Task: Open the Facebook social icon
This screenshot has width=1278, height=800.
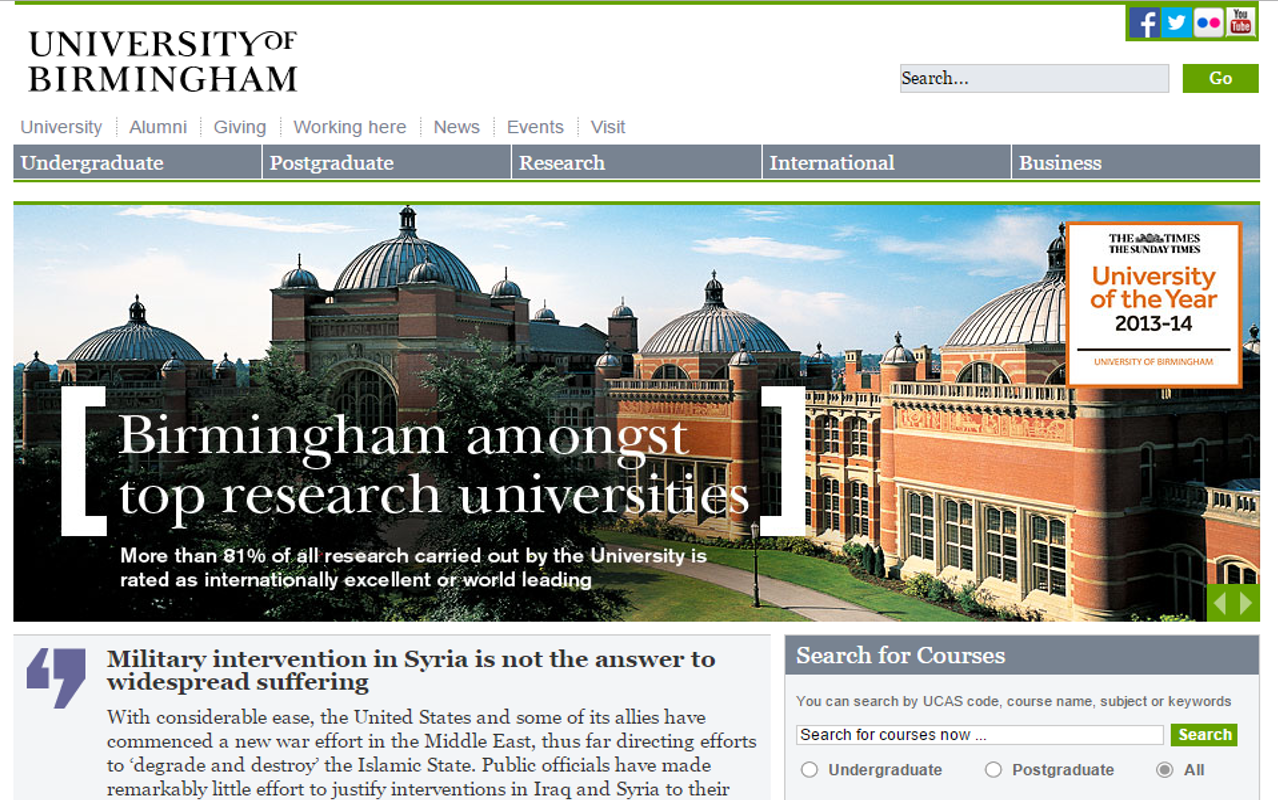Action: click(x=1145, y=22)
